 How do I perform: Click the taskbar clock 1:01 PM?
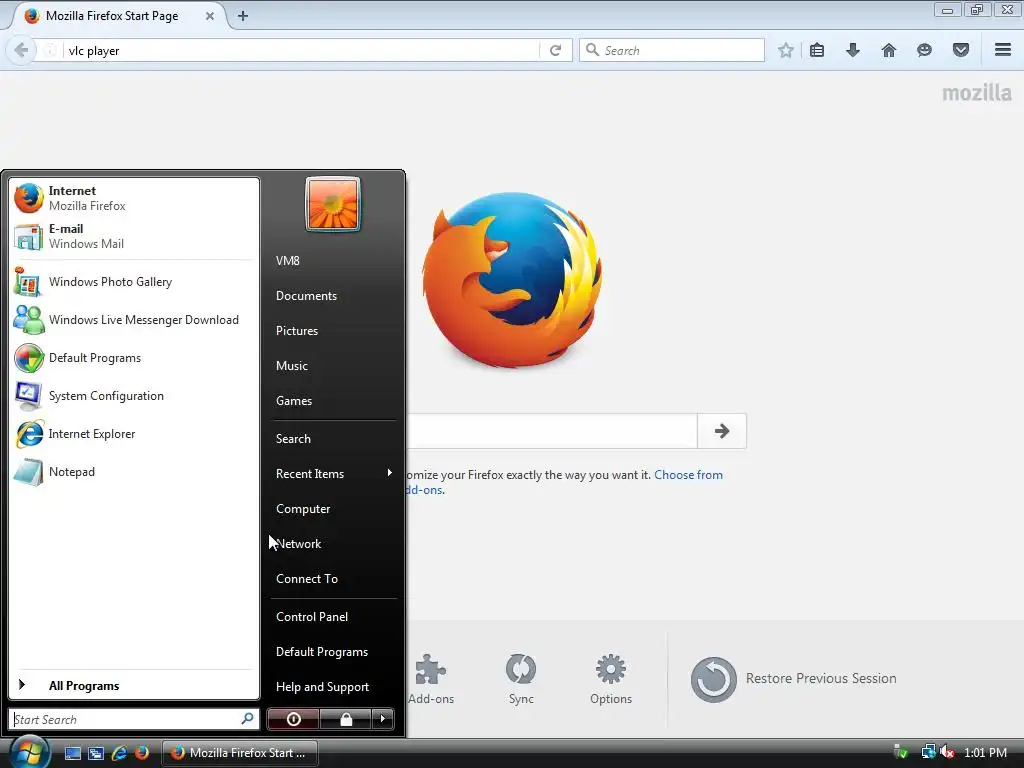tap(985, 753)
